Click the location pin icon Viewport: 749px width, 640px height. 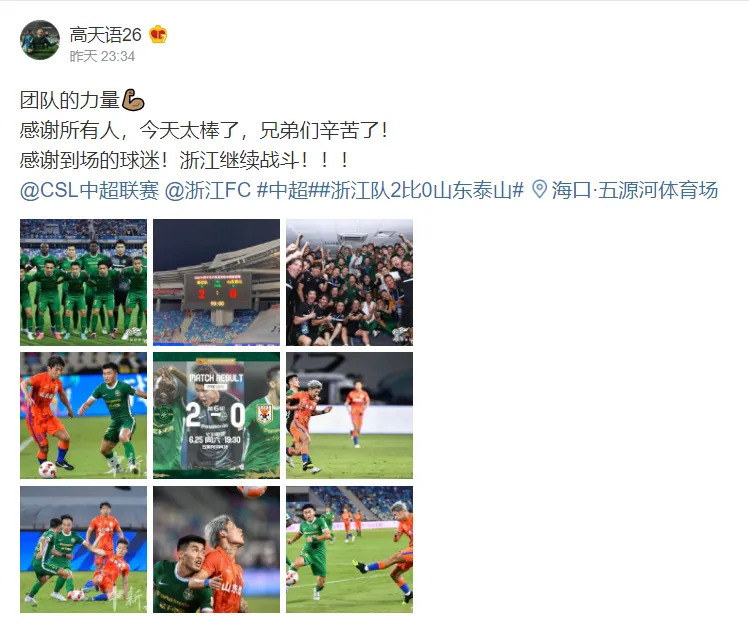coord(540,190)
